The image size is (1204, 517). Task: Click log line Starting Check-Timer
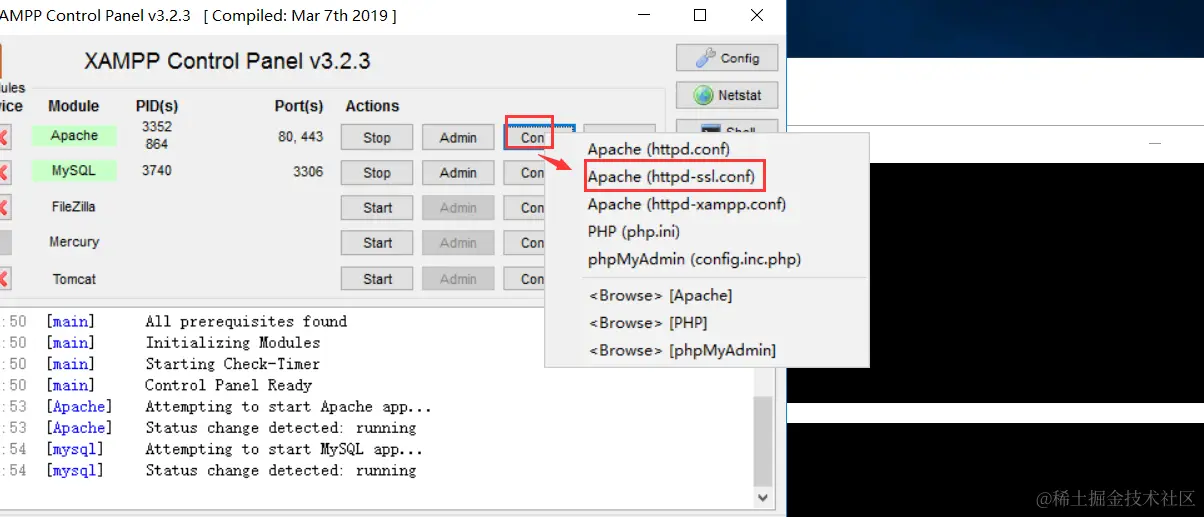coord(232,364)
